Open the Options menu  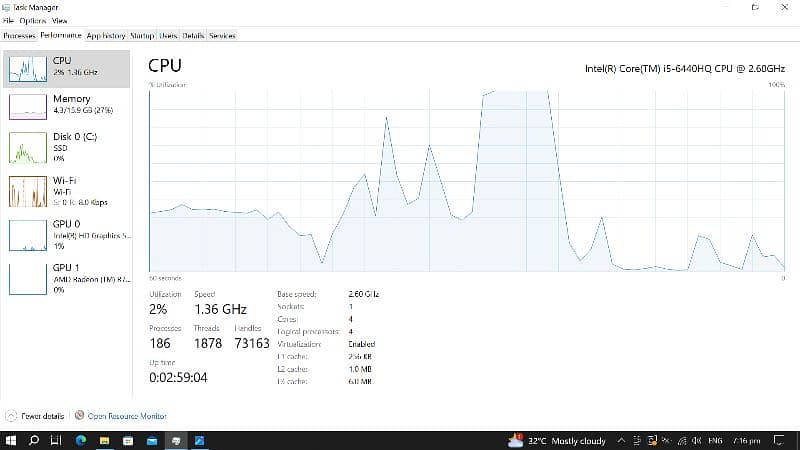32,20
